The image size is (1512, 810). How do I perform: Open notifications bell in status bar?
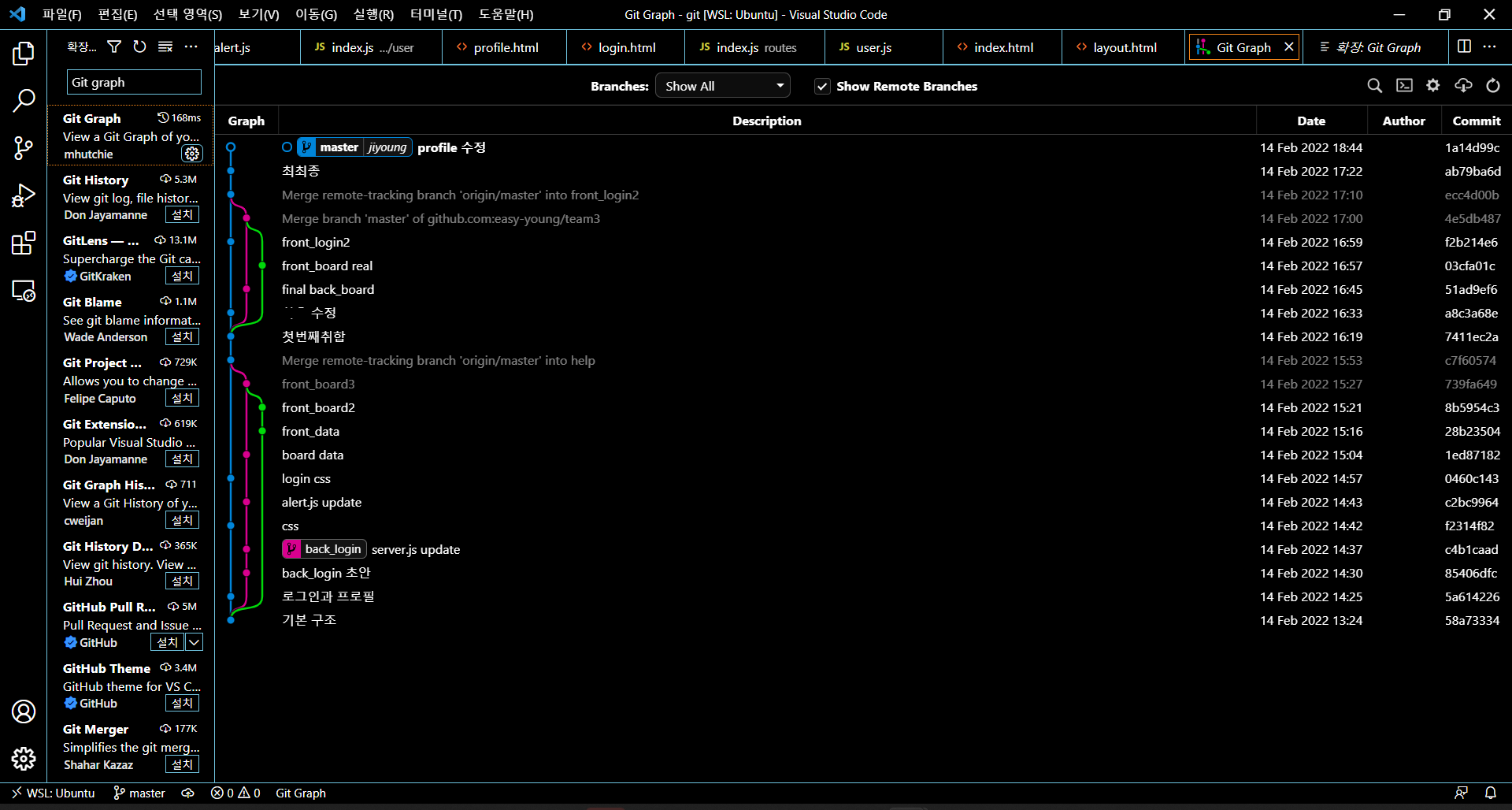pyautogui.click(x=1491, y=793)
